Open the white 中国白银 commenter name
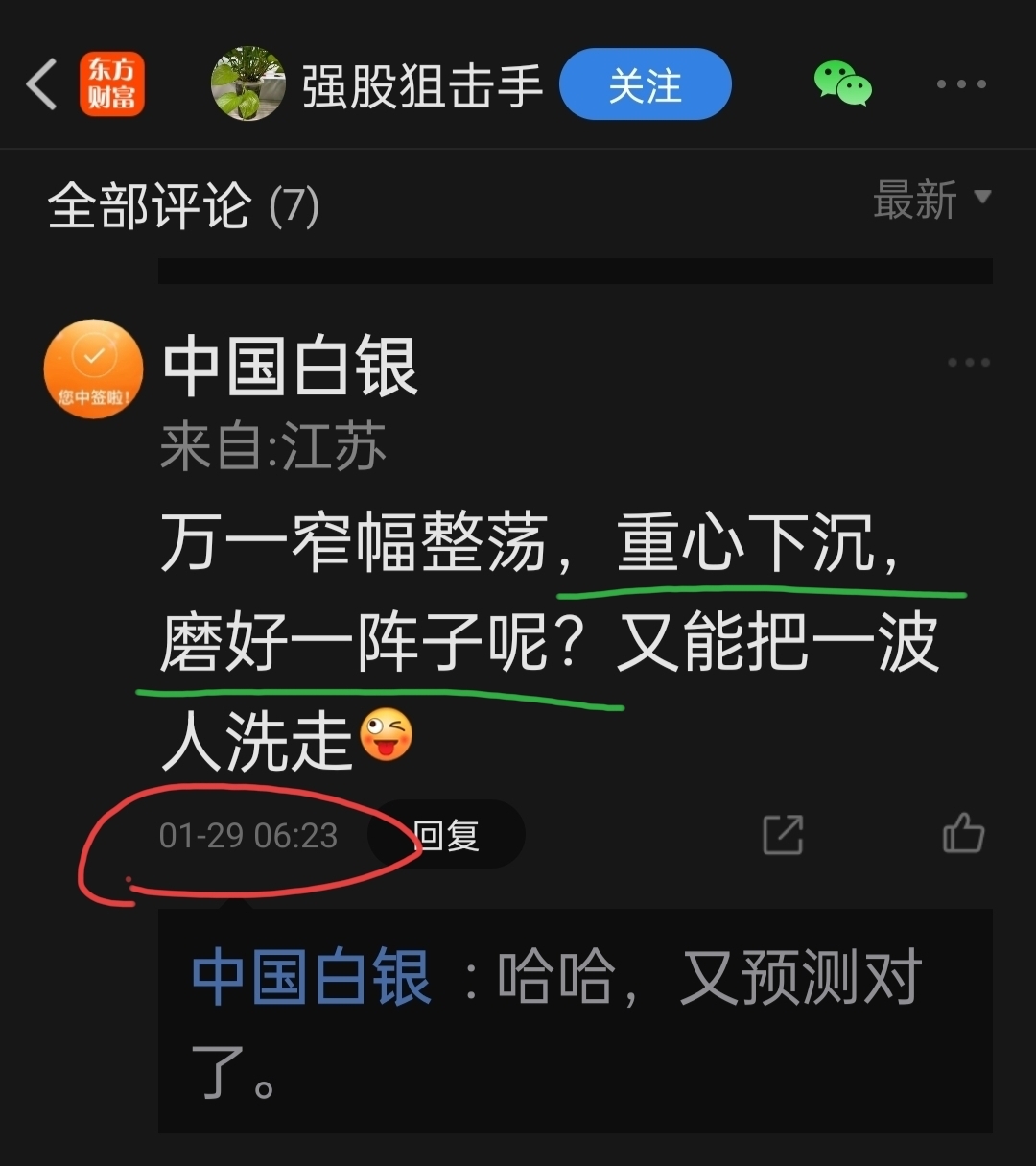The width and height of the screenshot is (1036, 1166). click(291, 367)
